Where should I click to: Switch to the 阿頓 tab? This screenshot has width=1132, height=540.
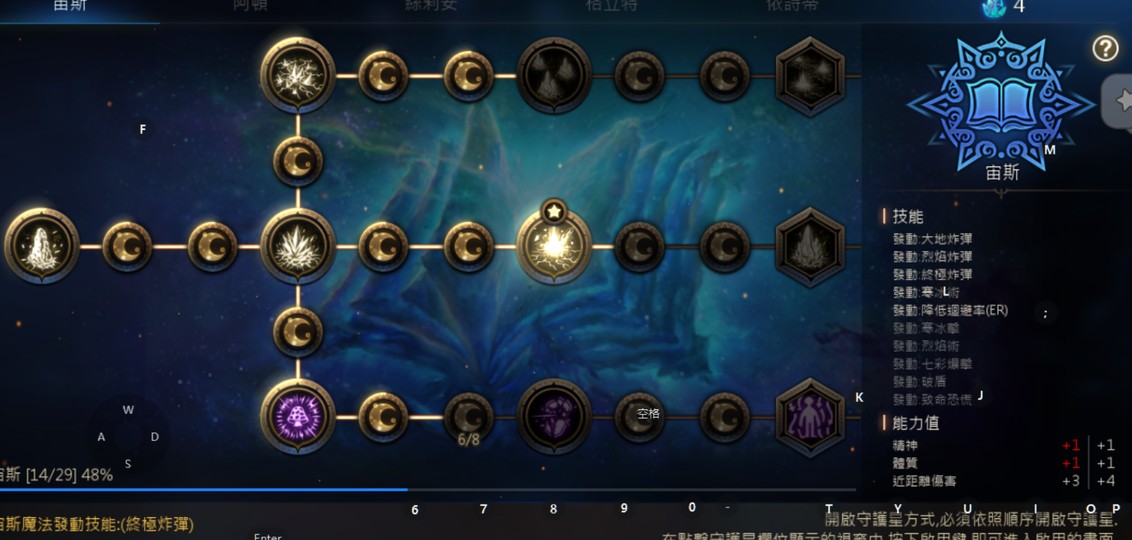pyautogui.click(x=253, y=6)
